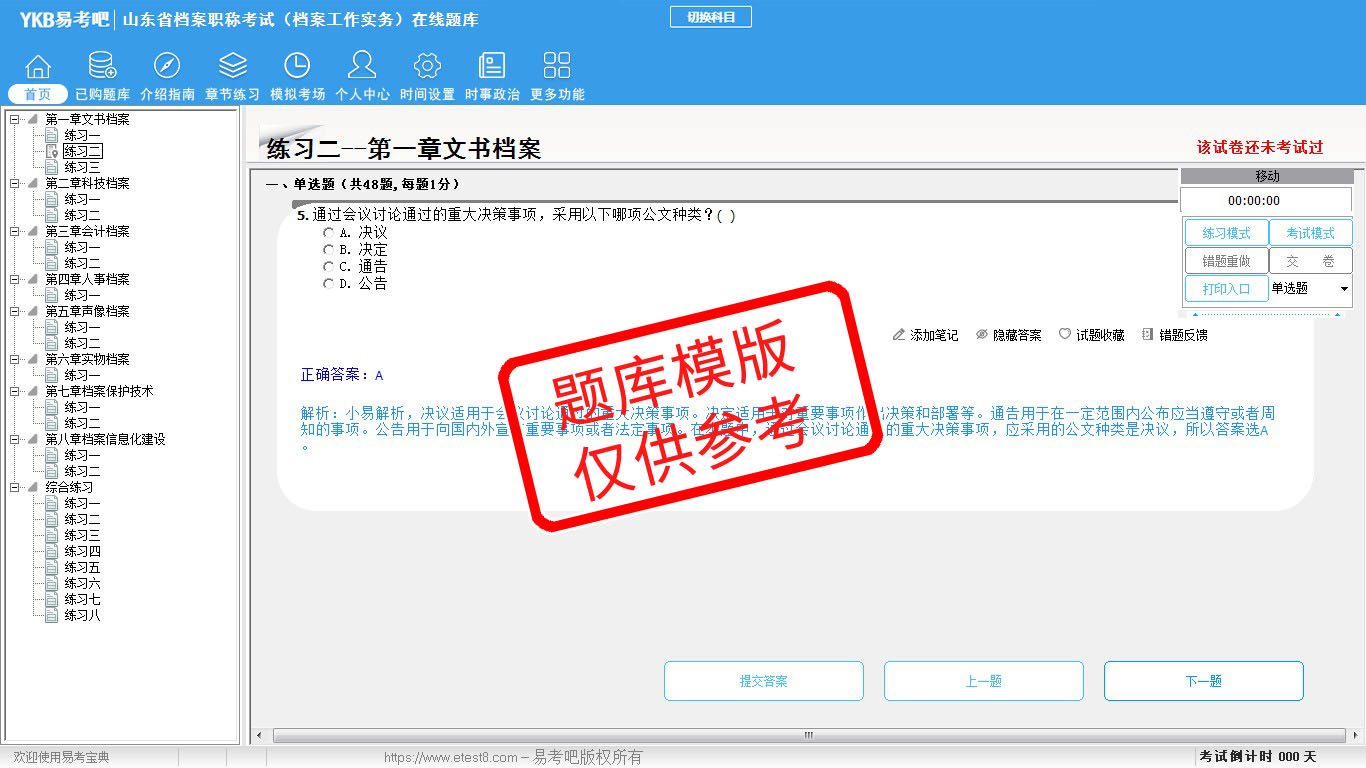
Task: Collapse the 第一章文书档案 tree node
Action: pyautogui.click(x=15, y=120)
